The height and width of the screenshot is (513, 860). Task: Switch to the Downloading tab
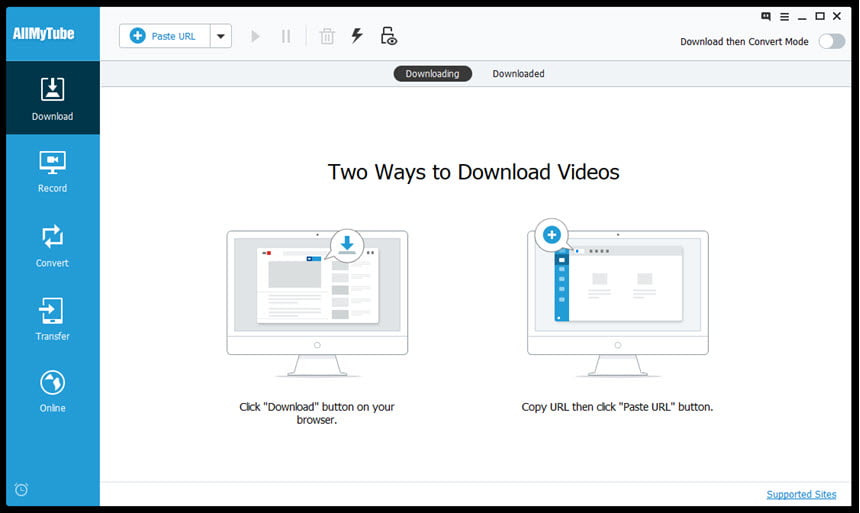(x=433, y=74)
